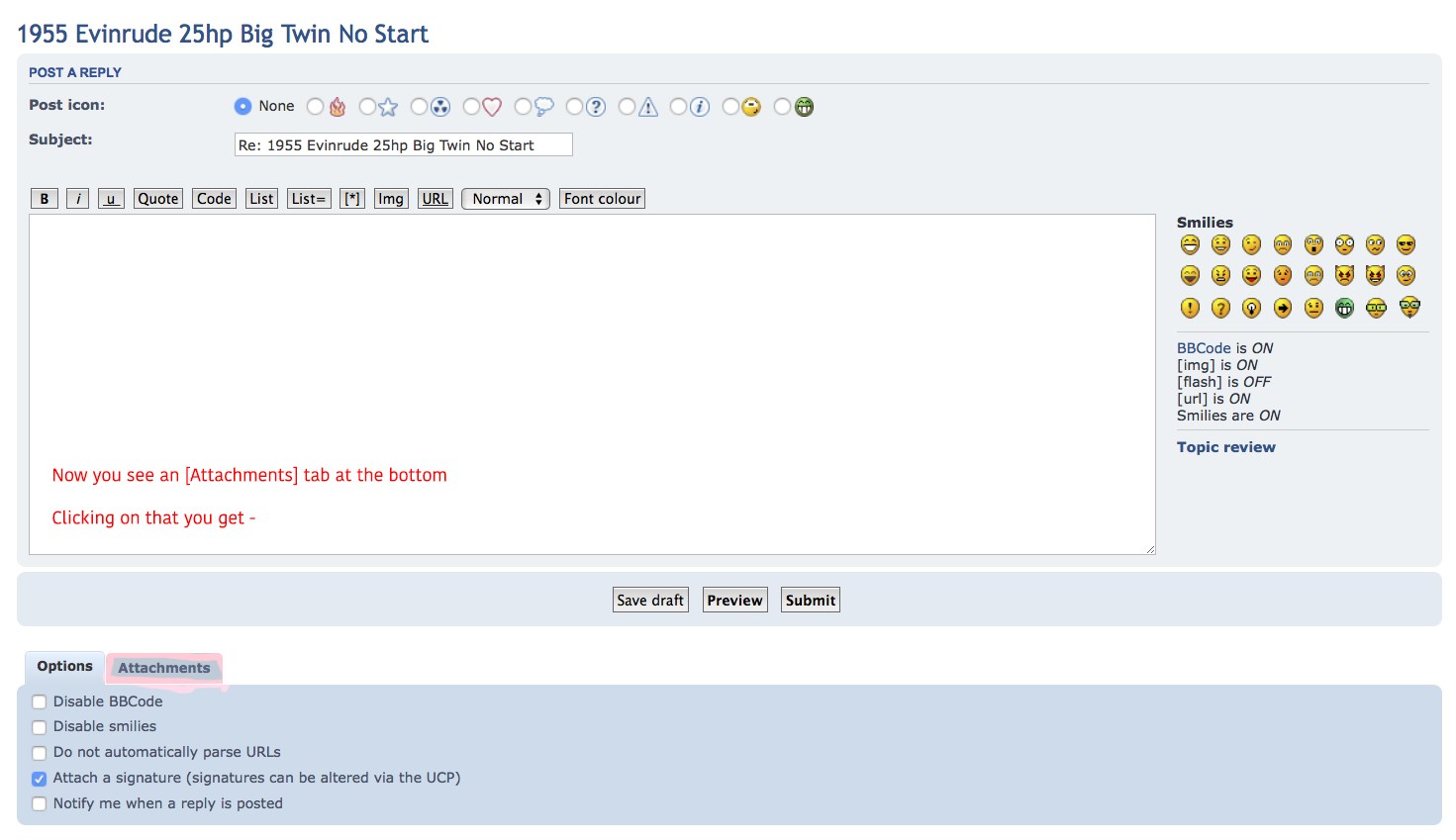The height and width of the screenshot is (840, 1456).
Task: Insert the wide-eyed eek smiley
Action: (1344, 244)
